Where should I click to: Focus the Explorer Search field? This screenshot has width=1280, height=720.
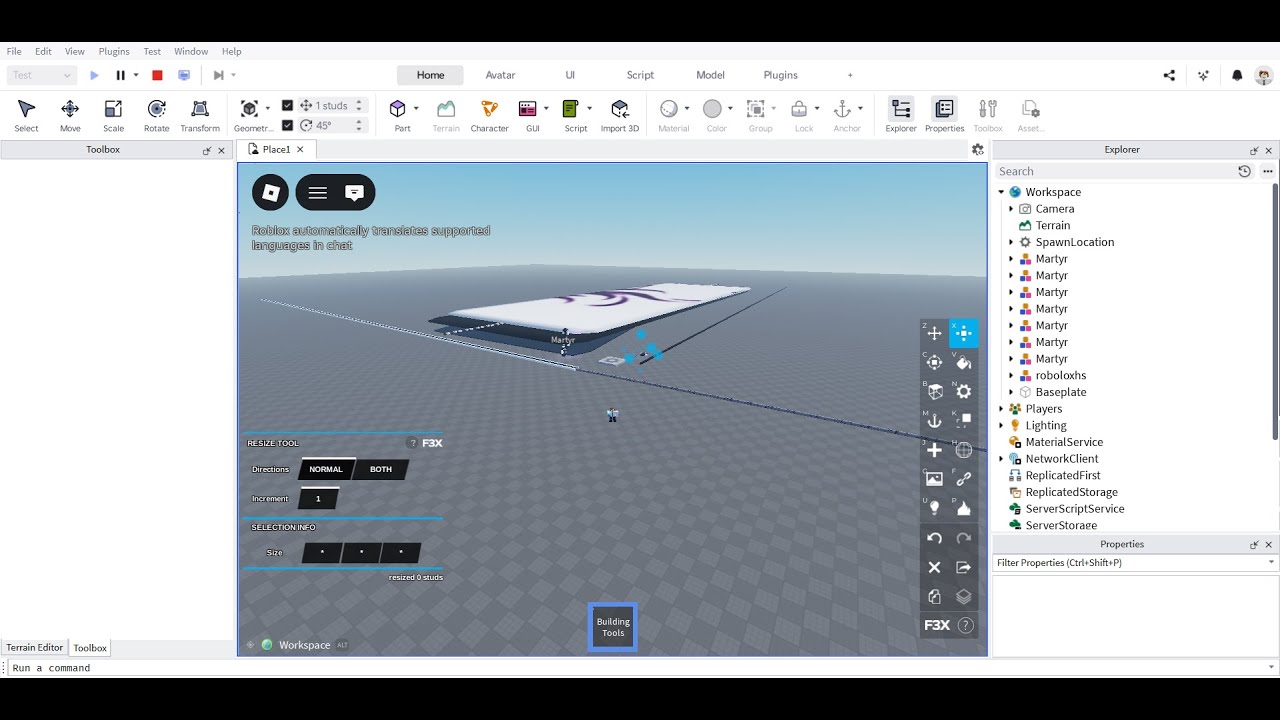tap(1115, 171)
